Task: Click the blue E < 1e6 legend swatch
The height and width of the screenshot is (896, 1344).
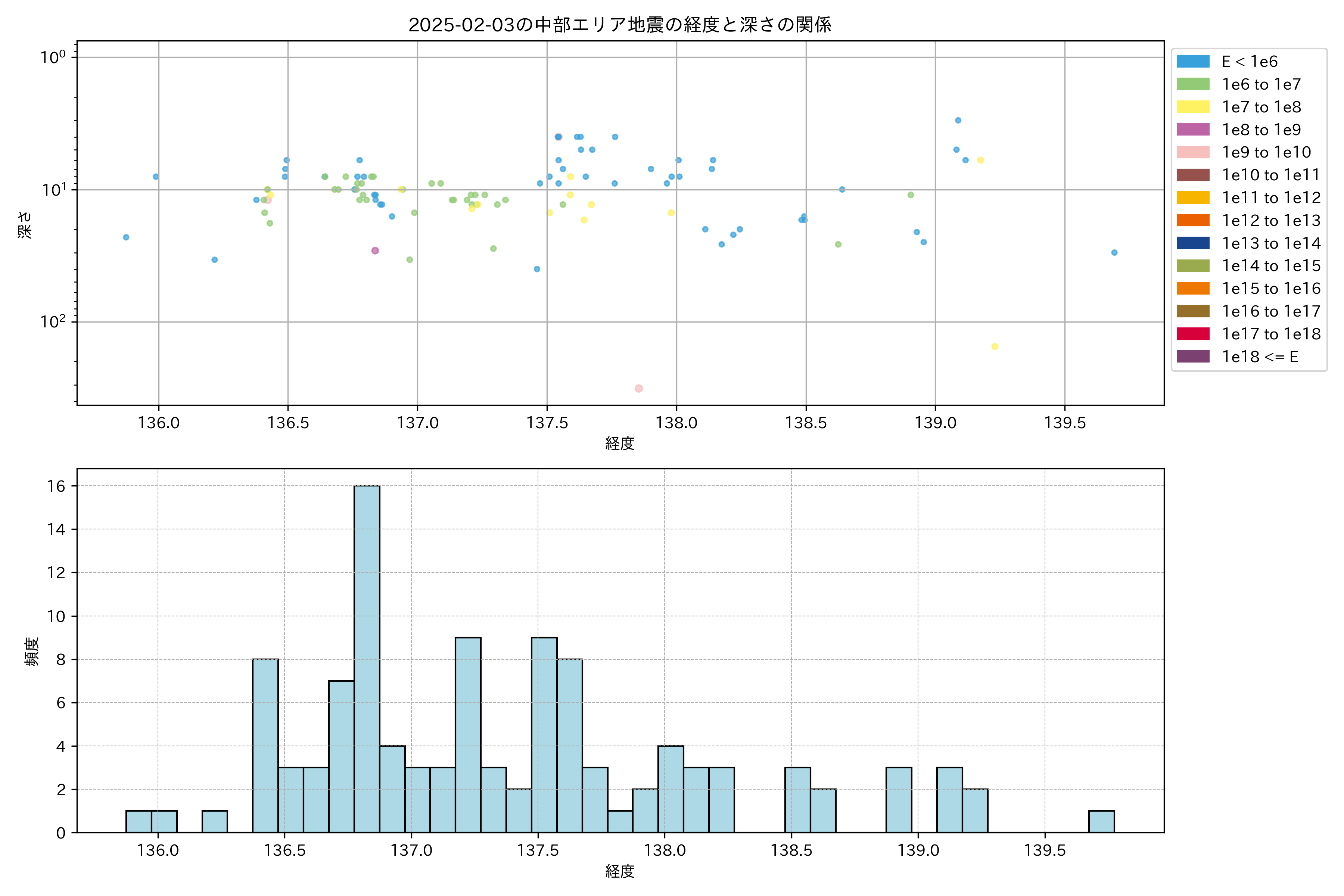Action: (x=1192, y=62)
